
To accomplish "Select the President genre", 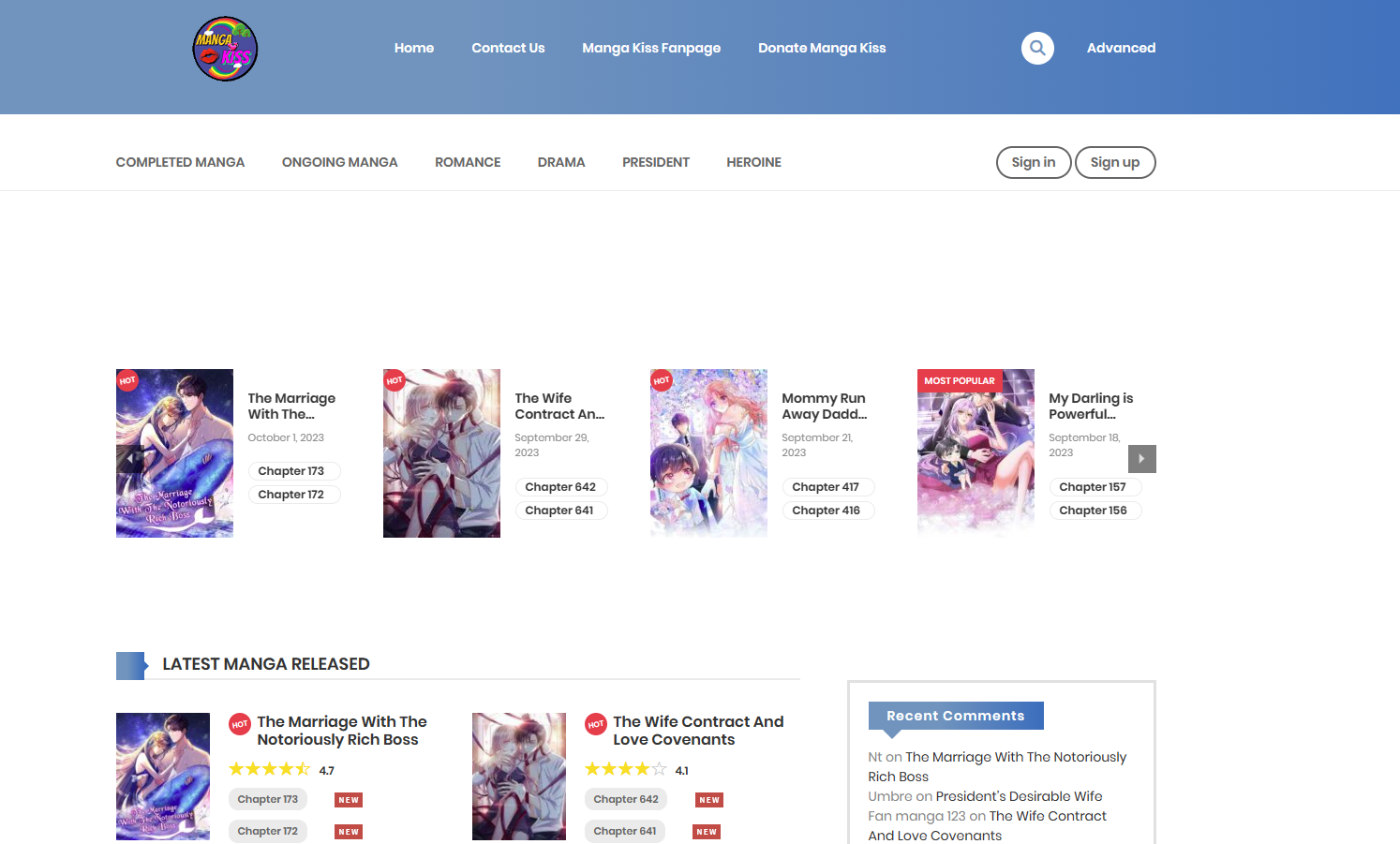I will (656, 162).
